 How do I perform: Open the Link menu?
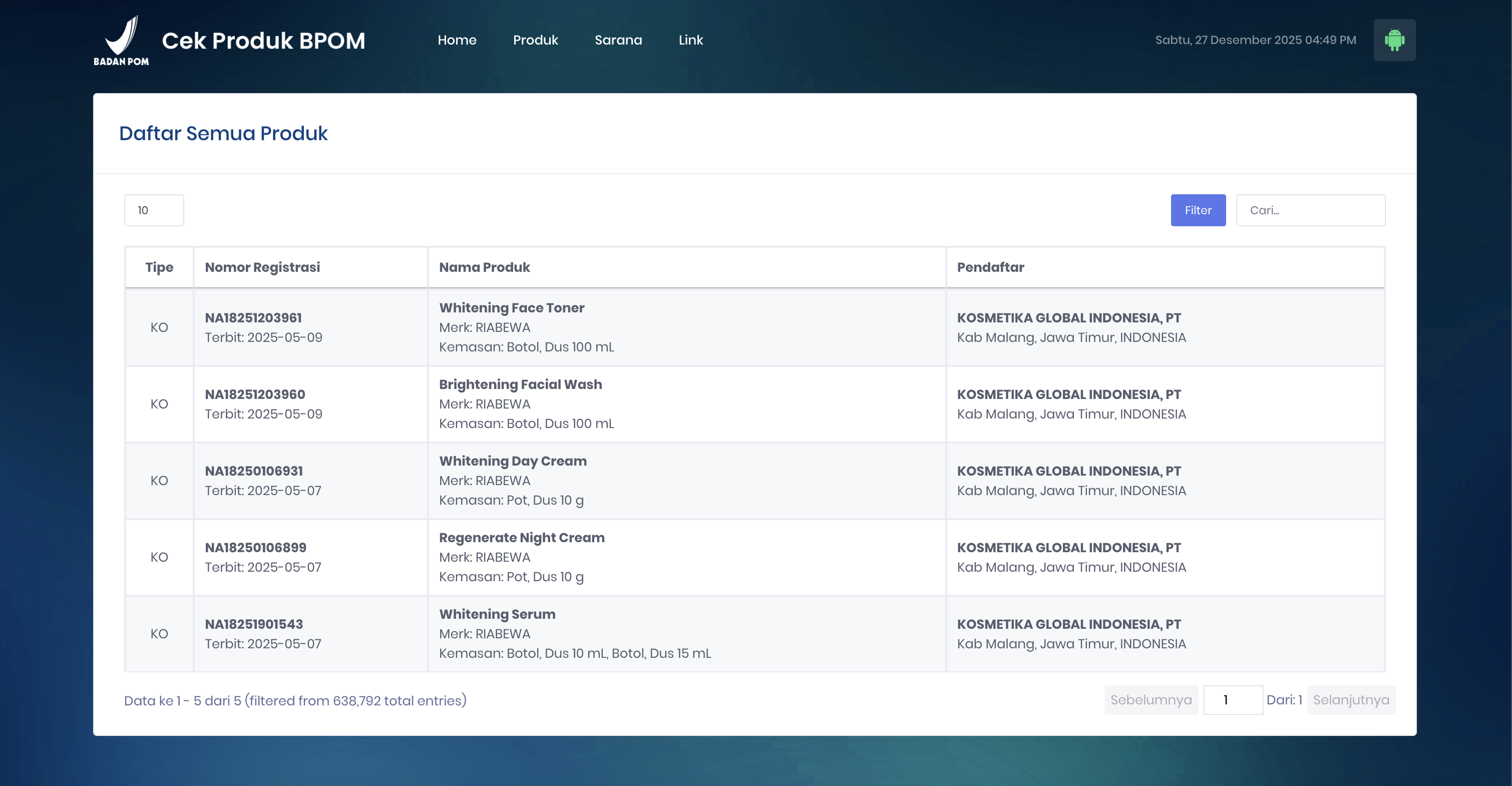[690, 40]
